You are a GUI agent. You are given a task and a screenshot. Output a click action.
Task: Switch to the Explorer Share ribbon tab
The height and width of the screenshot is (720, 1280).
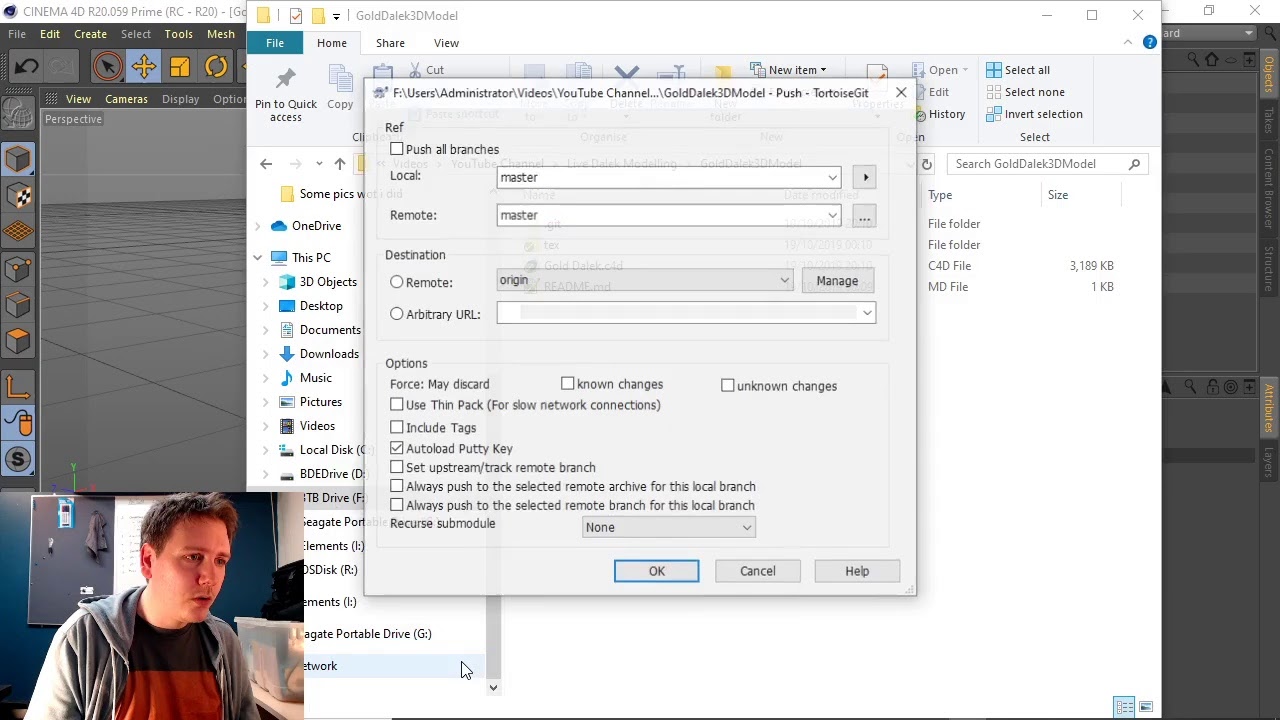(390, 43)
